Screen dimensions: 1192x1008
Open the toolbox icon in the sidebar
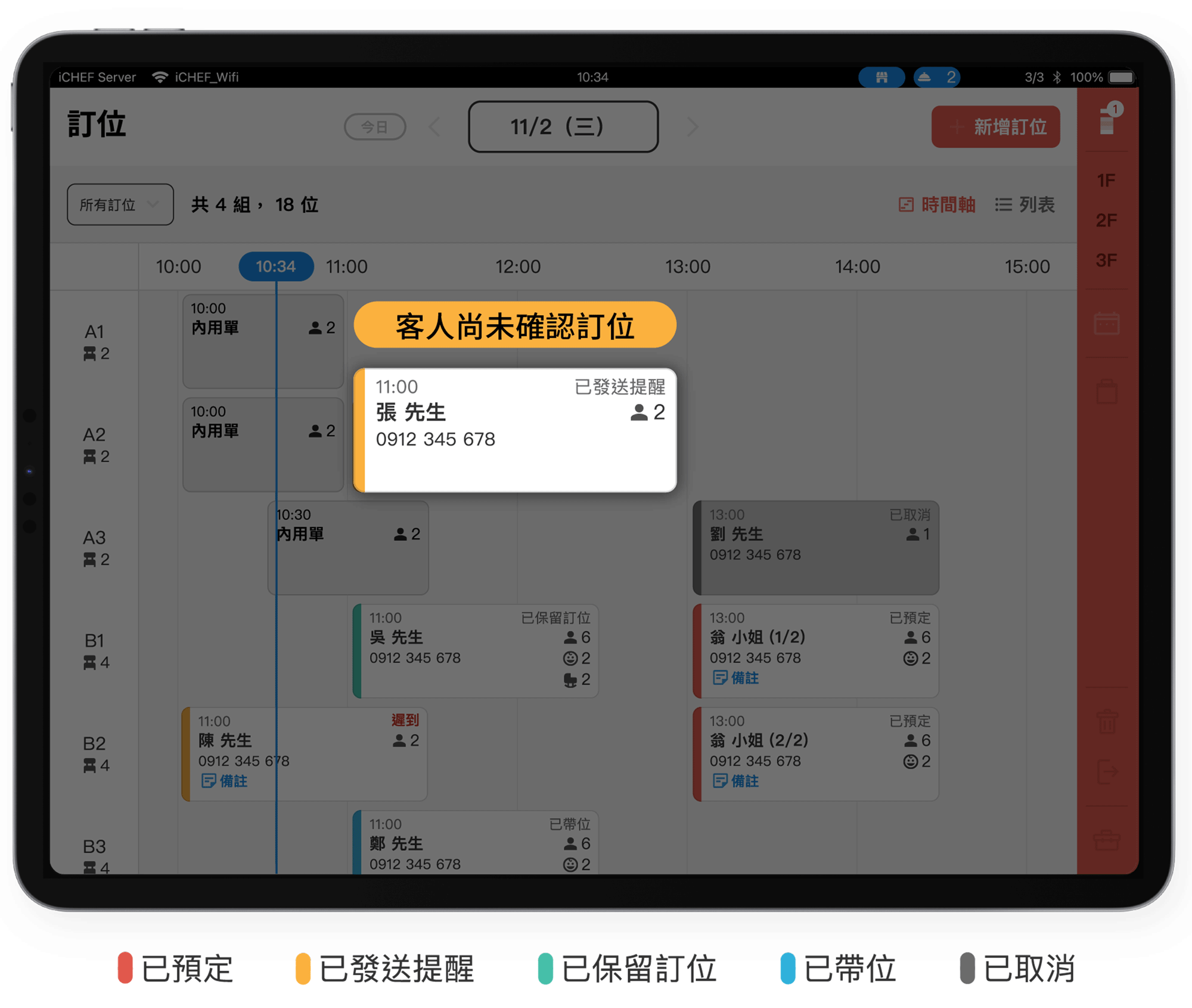(x=1107, y=839)
